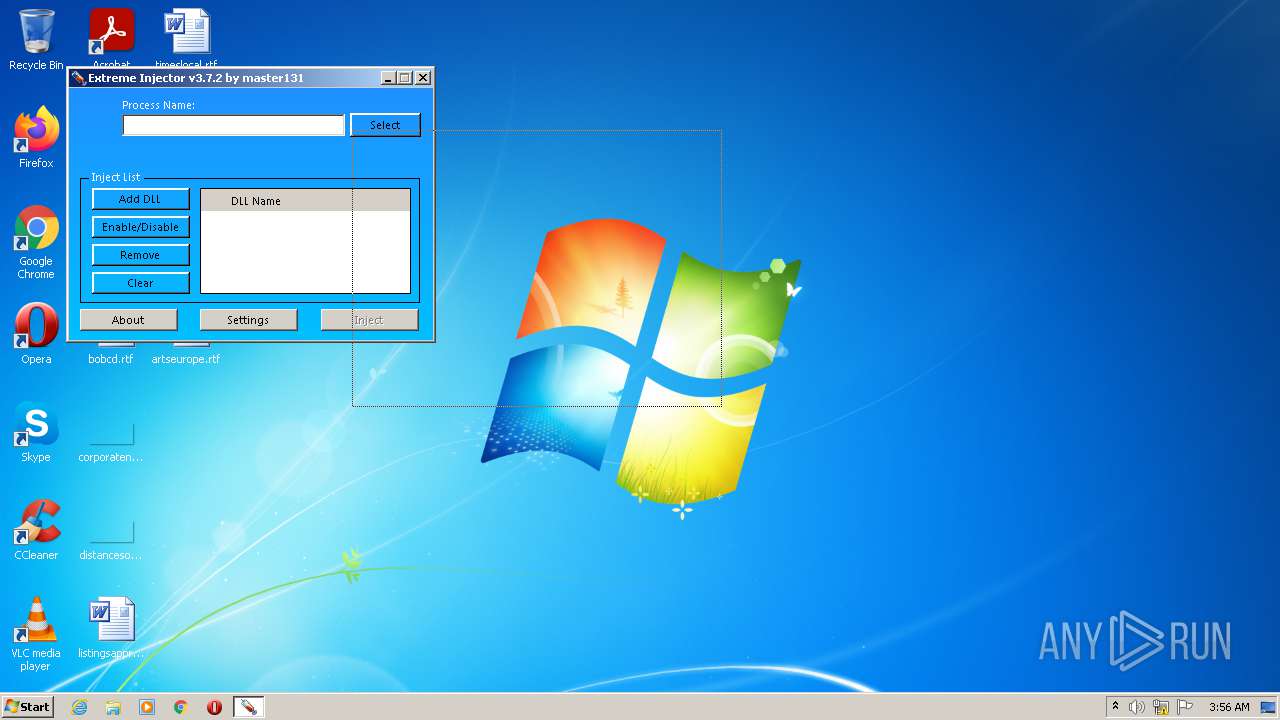Screen dimensions: 1280x720
Task: Click the Inject button
Action: pyautogui.click(x=369, y=320)
